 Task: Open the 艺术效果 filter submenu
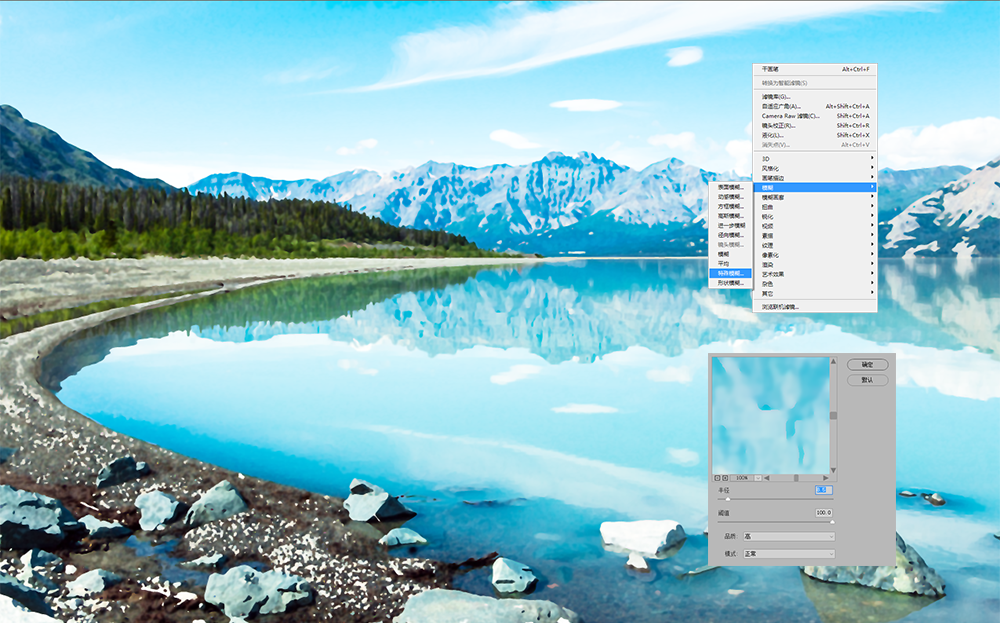coord(814,274)
